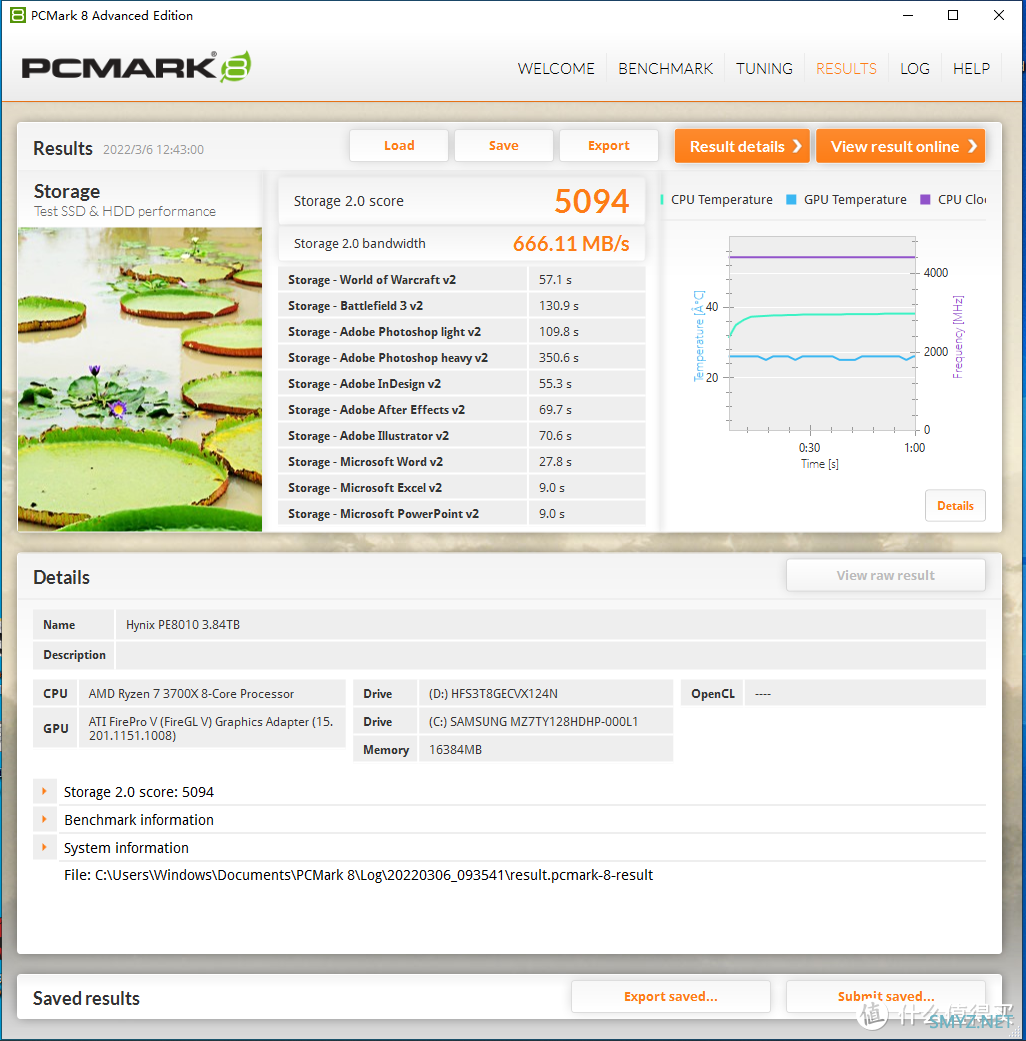1026x1041 pixels.
Task: Open the LOG tab
Action: [914, 68]
